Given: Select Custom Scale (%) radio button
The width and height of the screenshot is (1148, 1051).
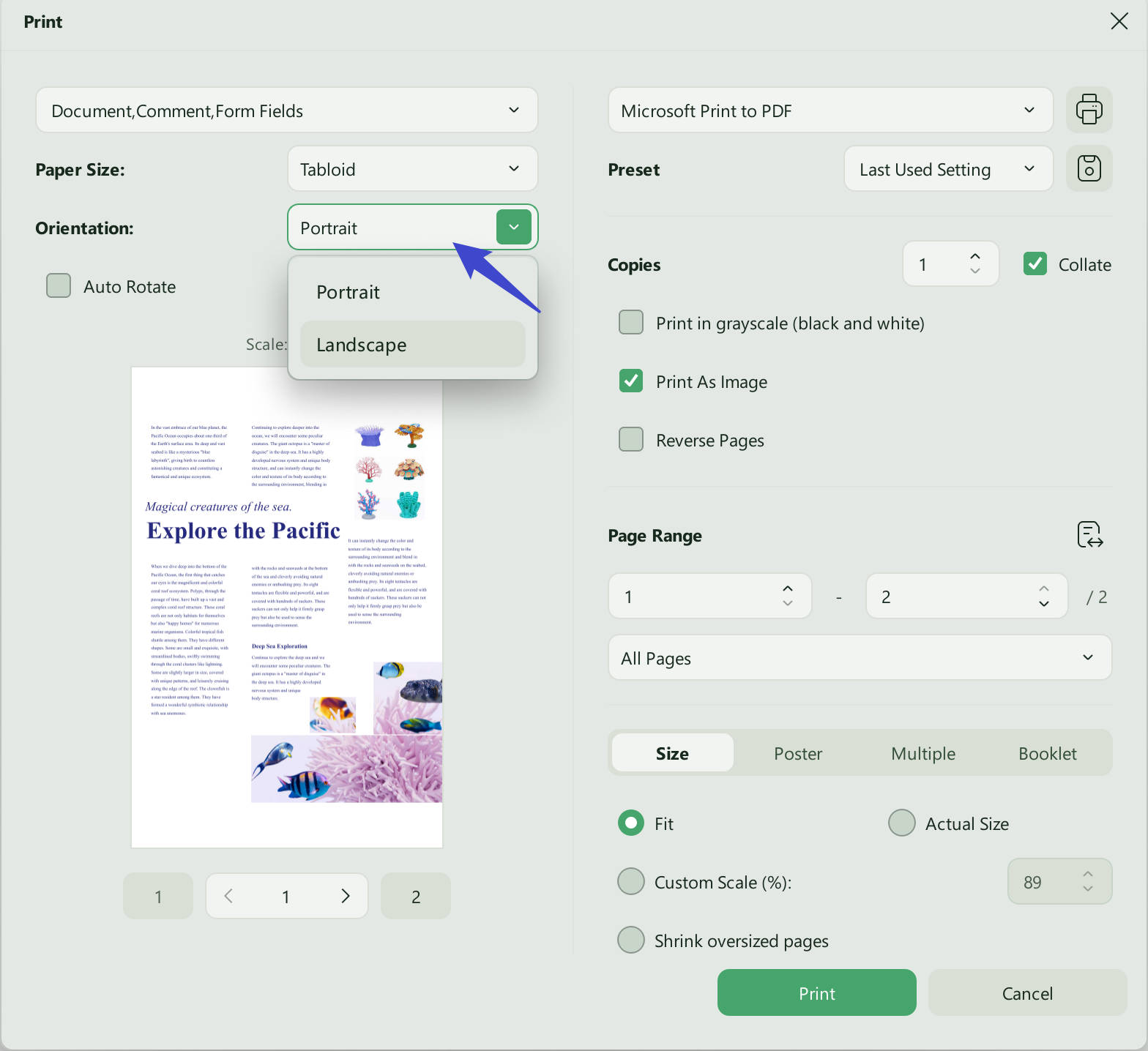Looking at the screenshot, I should [x=631, y=881].
